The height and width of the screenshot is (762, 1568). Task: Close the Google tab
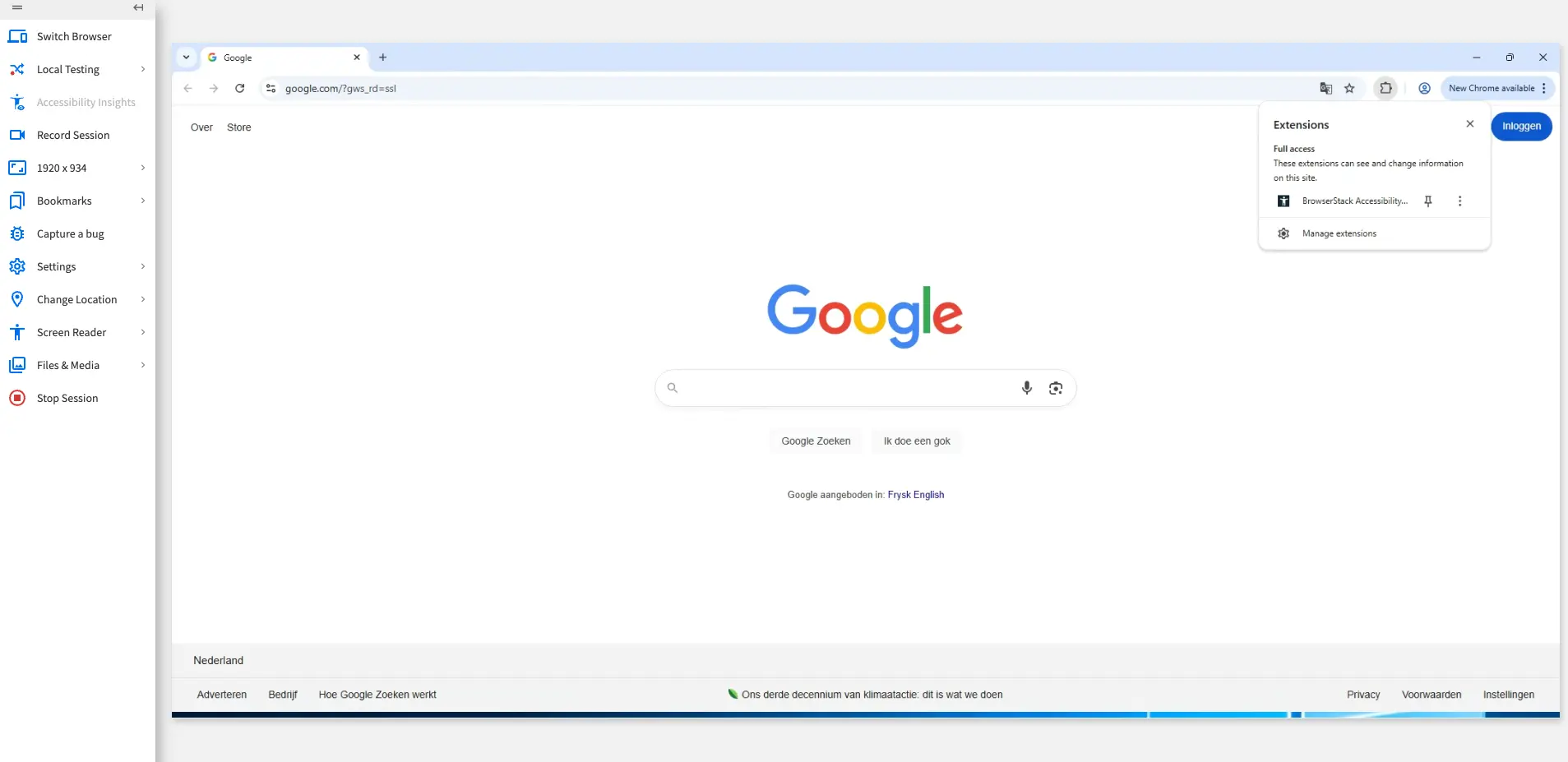point(357,58)
